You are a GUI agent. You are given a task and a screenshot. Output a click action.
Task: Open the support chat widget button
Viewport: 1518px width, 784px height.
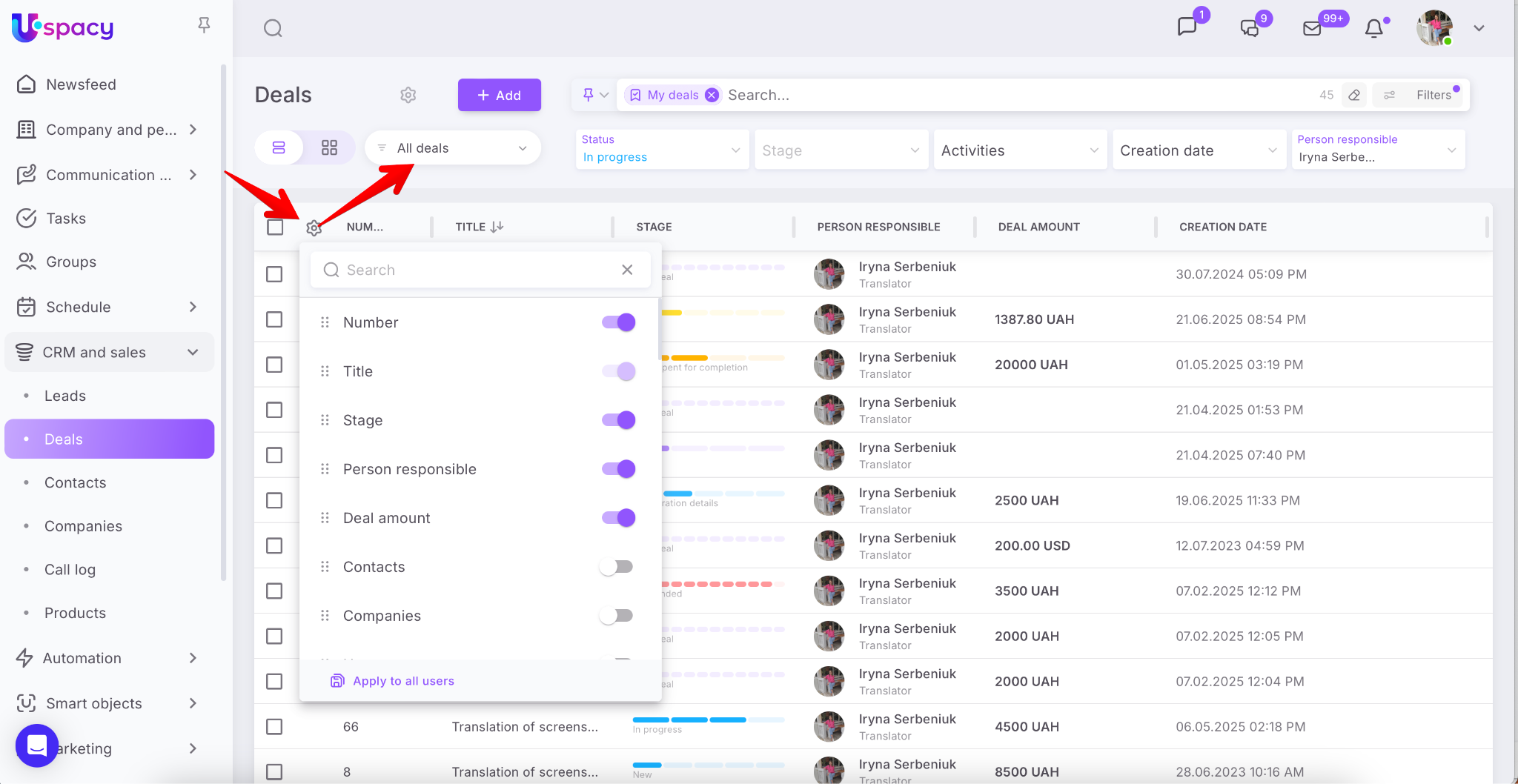point(37,745)
